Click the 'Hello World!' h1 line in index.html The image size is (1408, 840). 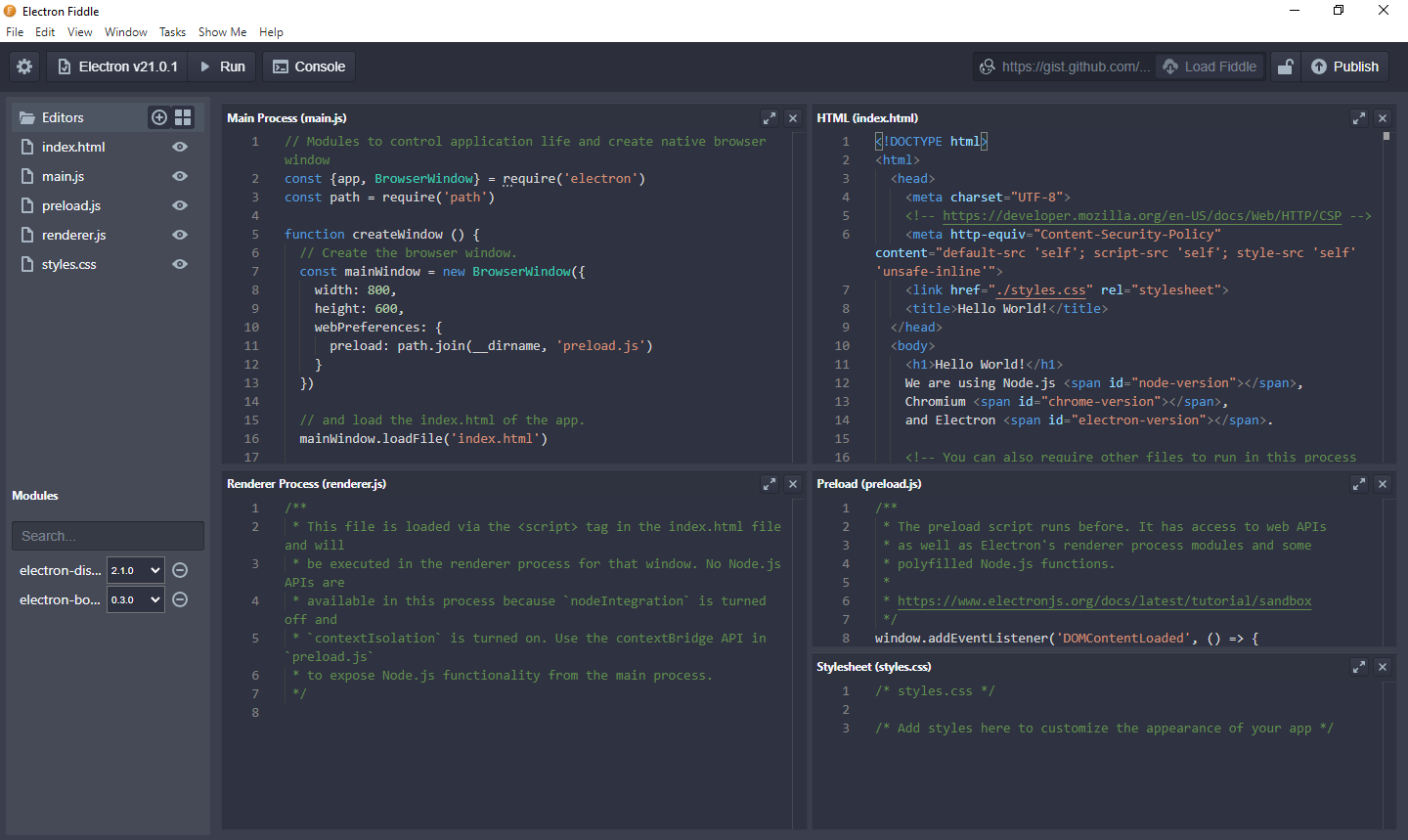(x=984, y=364)
